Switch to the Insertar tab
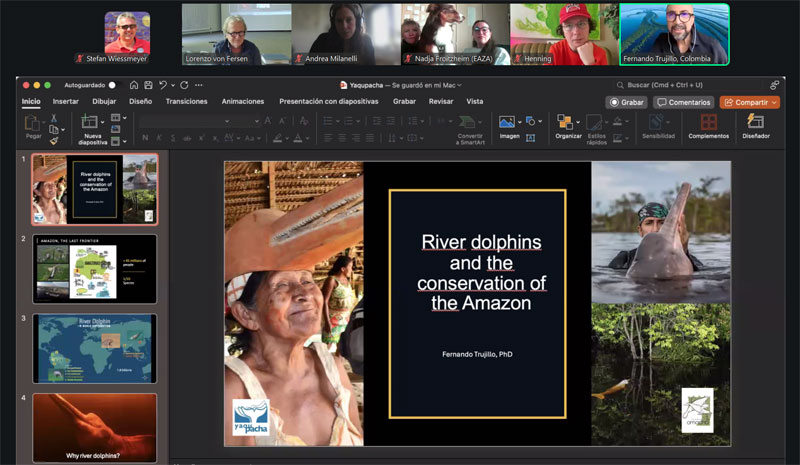The width and height of the screenshot is (800, 465). pos(66,102)
